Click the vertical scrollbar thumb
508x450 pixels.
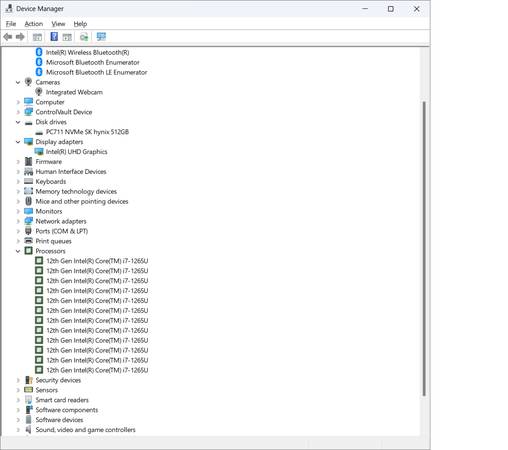coord(424,249)
